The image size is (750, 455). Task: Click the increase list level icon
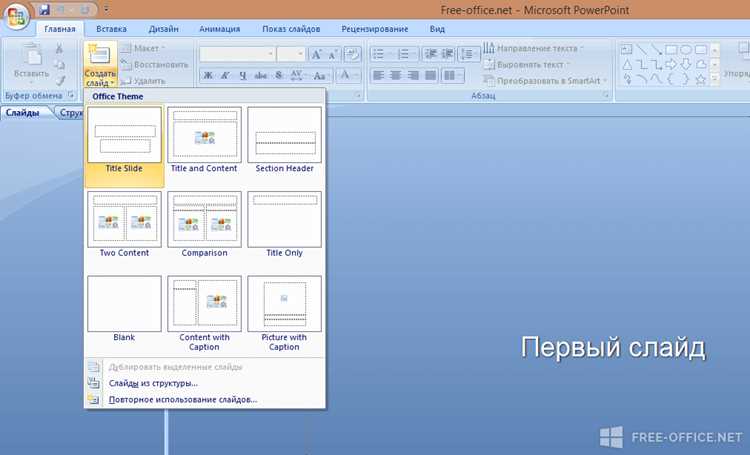[447, 54]
